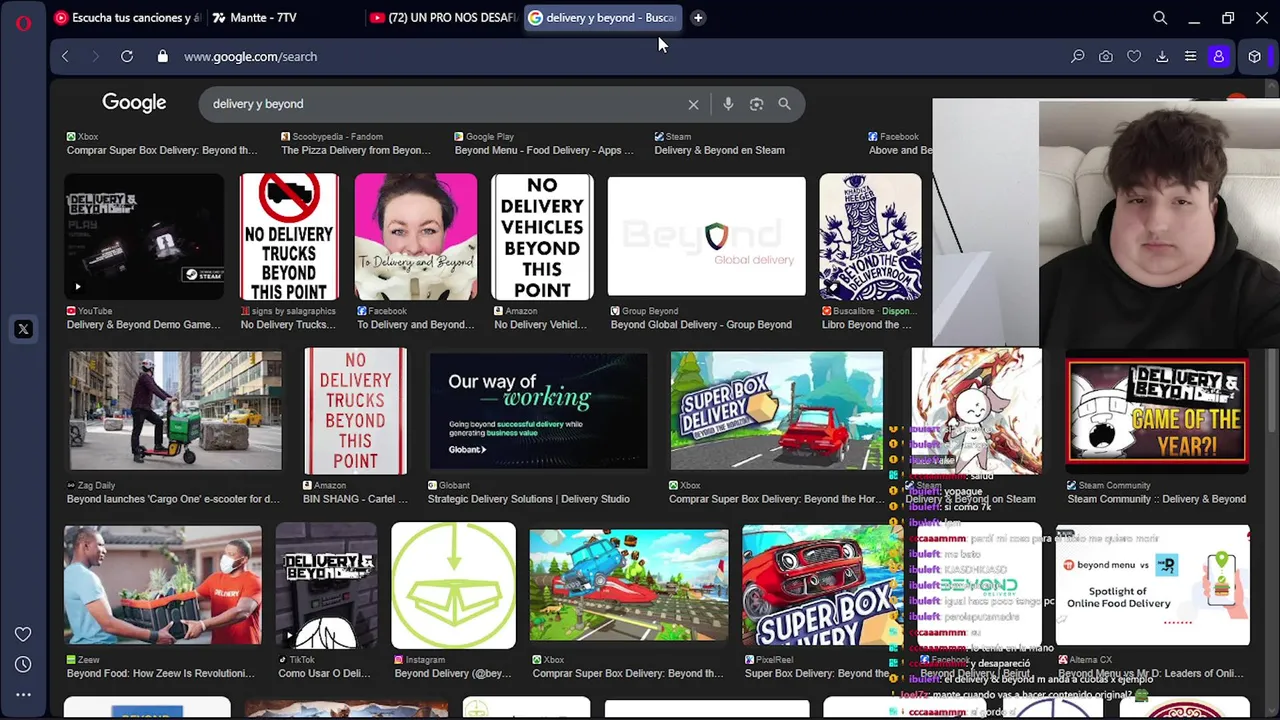Click 'Strategic Delivery Solutions | Delivery Studio' caption
The height and width of the screenshot is (720, 1280).
(x=529, y=499)
